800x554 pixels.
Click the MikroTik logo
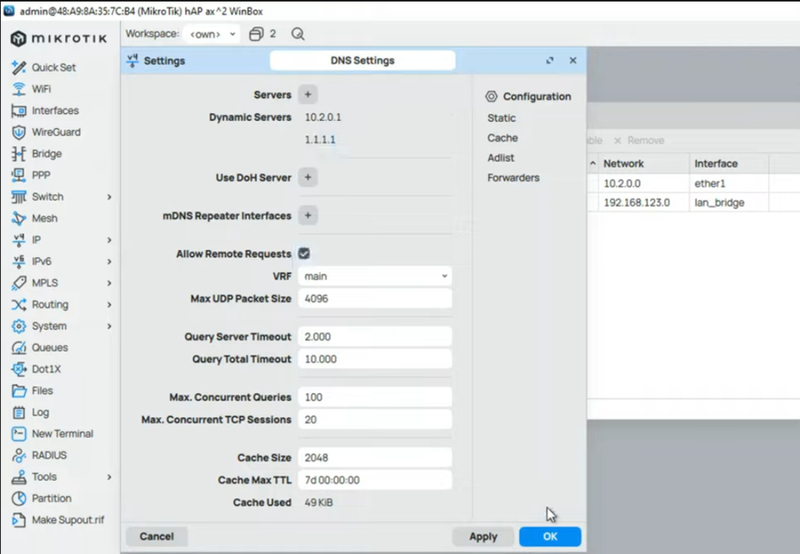pos(60,38)
